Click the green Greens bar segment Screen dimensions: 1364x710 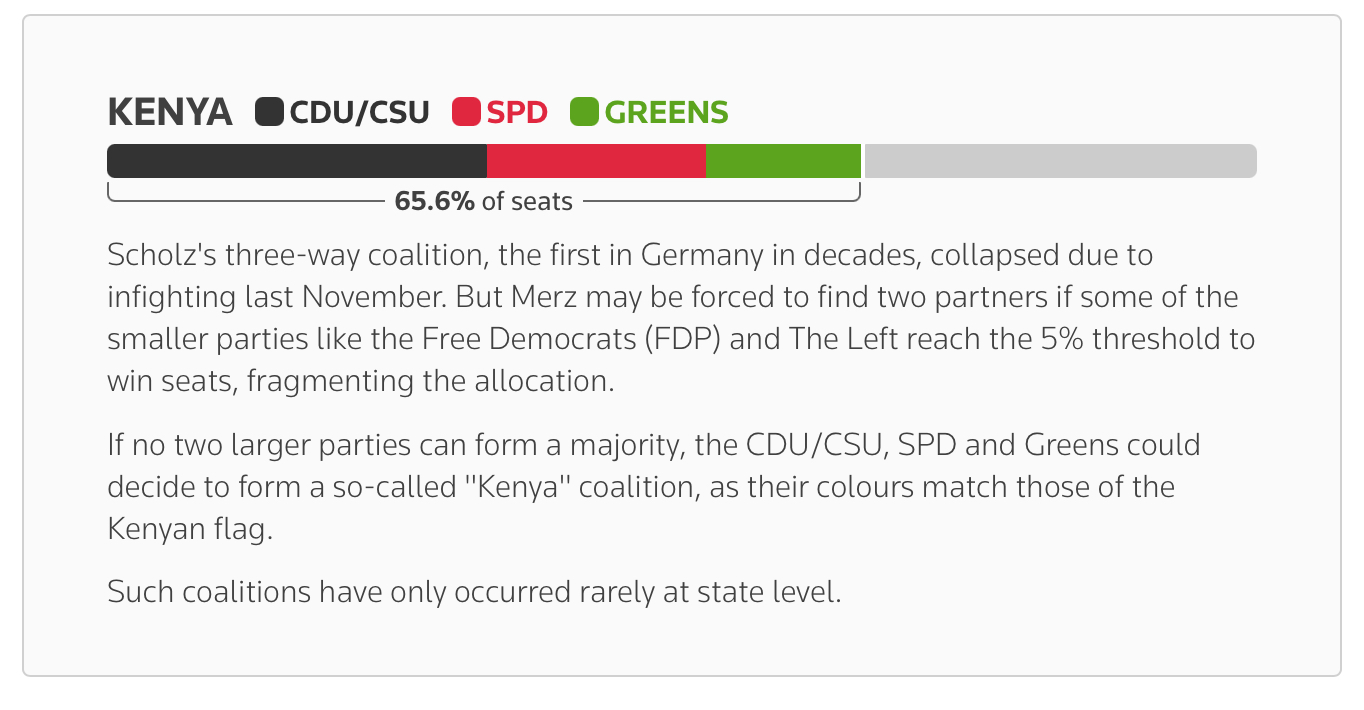[x=783, y=161]
